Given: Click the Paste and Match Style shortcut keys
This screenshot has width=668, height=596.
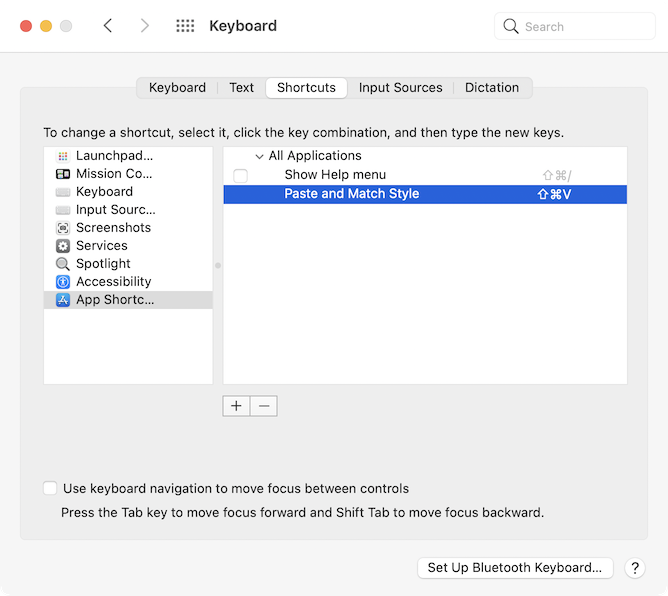Looking at the screenshot, I should pyautogui.click(x=554, y=194).
